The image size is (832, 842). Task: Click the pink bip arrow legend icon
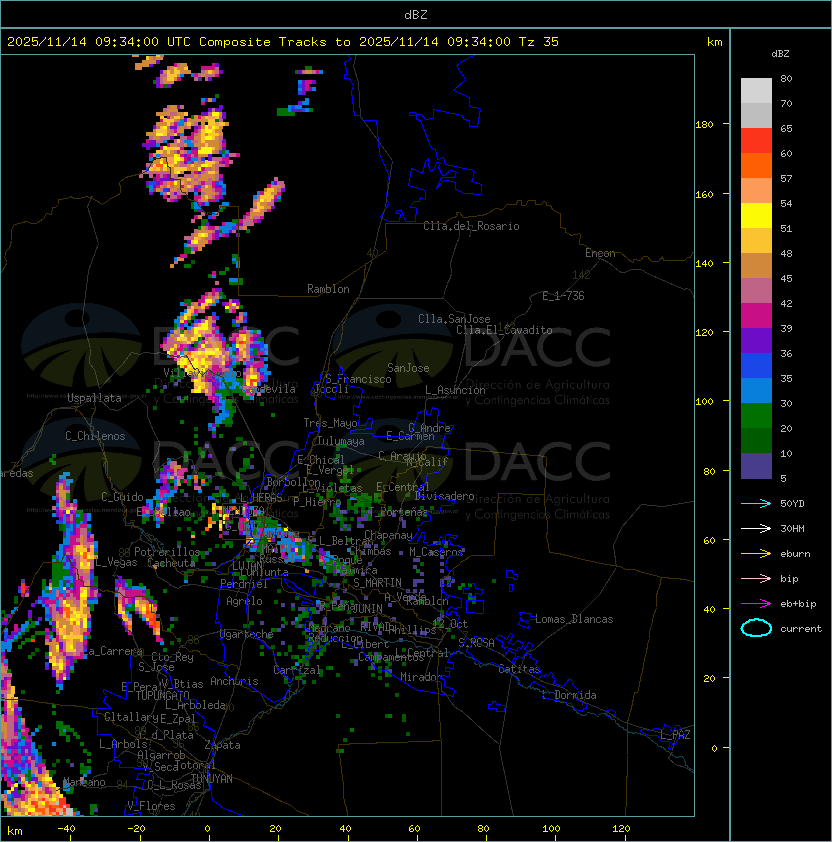tap(756, 578)
